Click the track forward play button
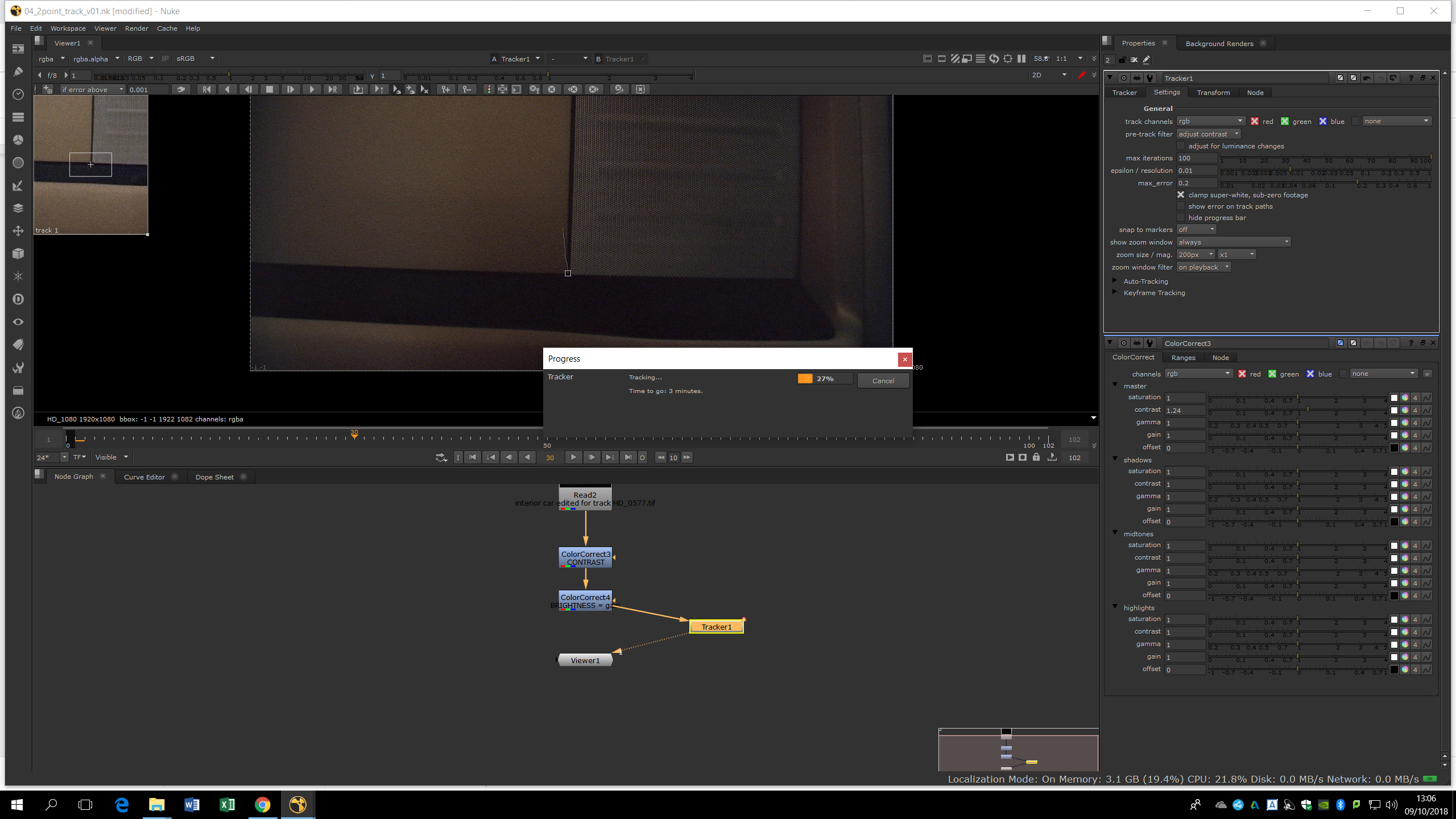Screen dimensions: 1456x819 [x=311, y=89]
